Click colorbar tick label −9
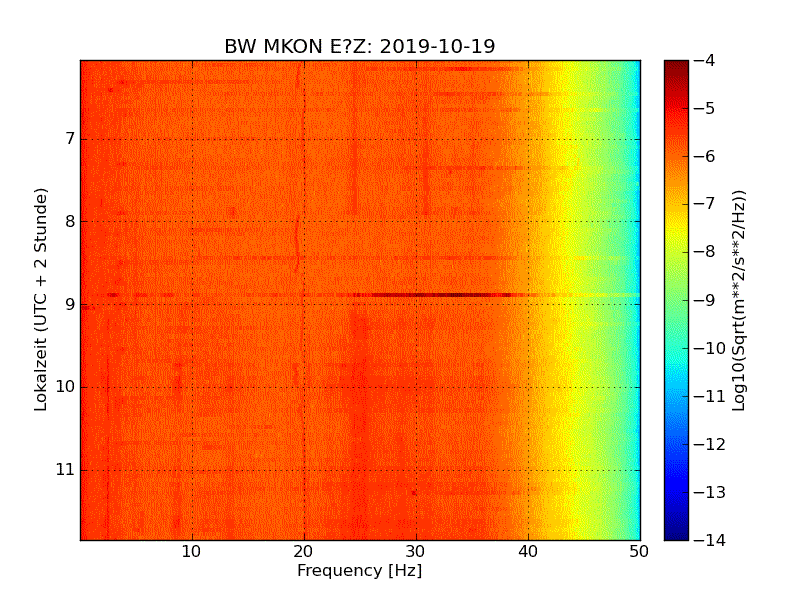The width and height of the screenshot is (800, 600). (x=705, y=300)
